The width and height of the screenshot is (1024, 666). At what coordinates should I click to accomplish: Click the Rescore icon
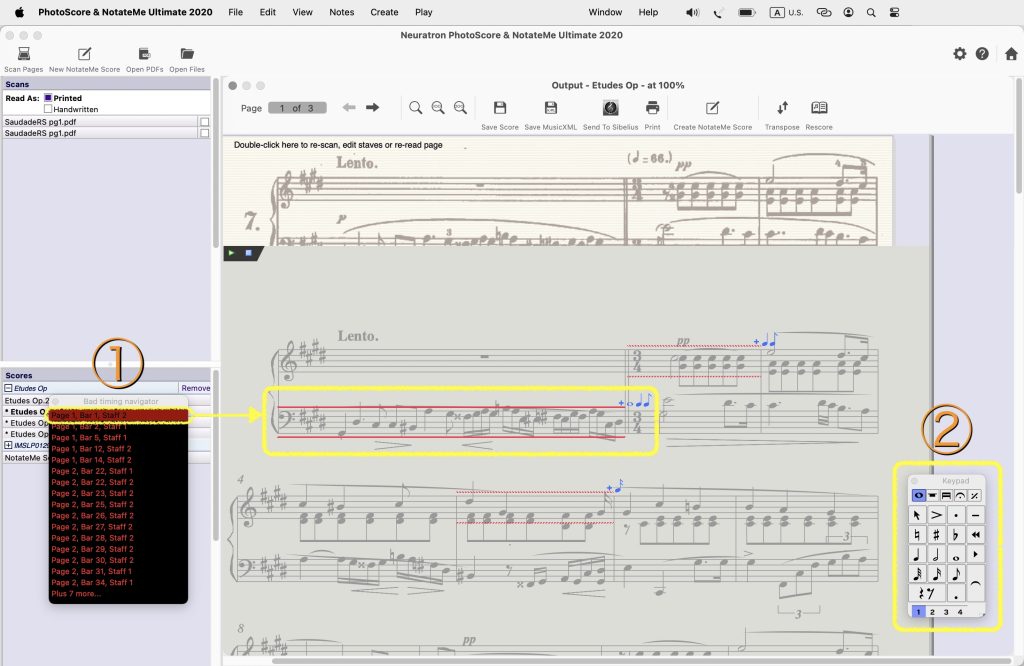[x=819, y=108]
